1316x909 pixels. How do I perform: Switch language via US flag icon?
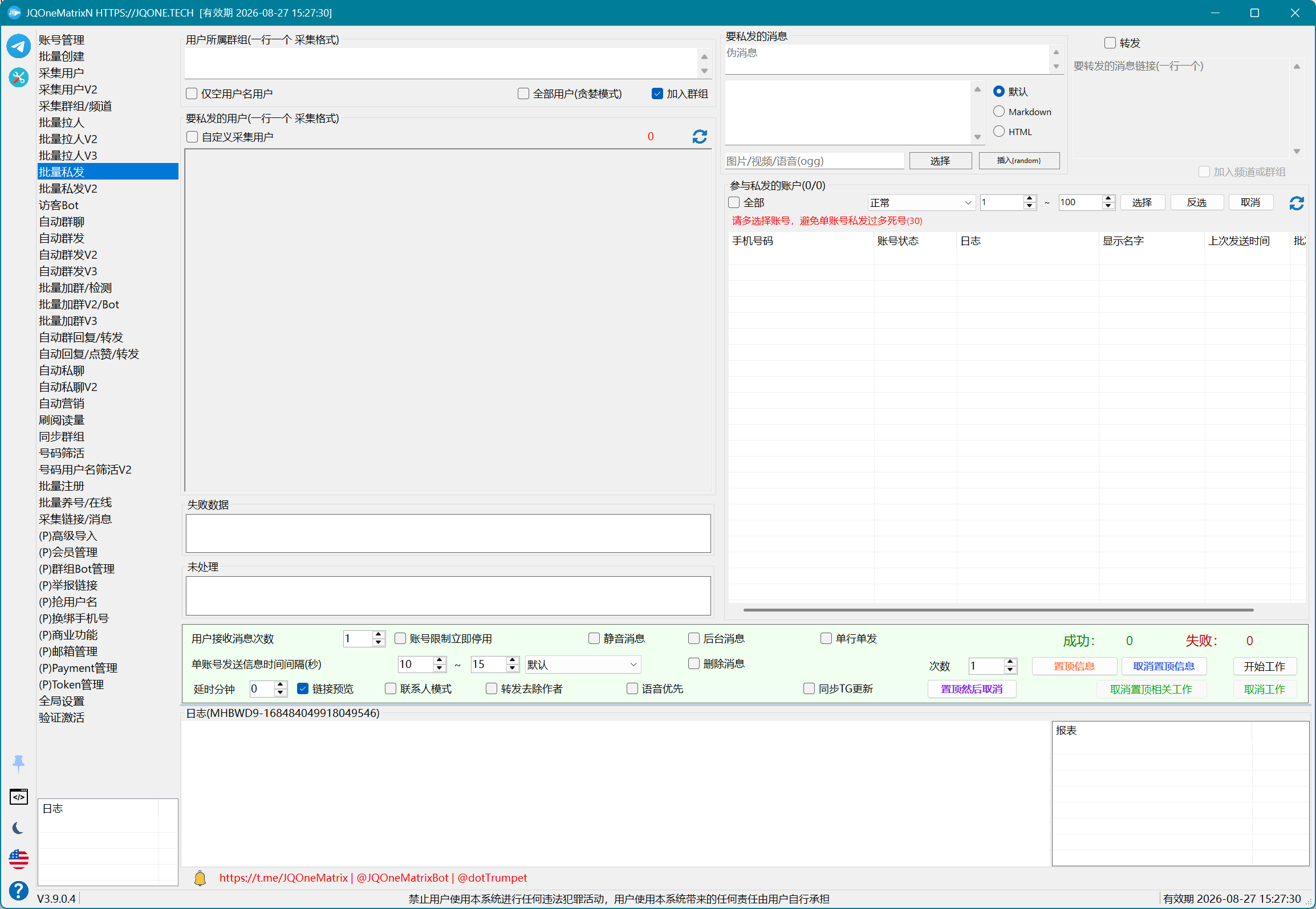[18, 859]
